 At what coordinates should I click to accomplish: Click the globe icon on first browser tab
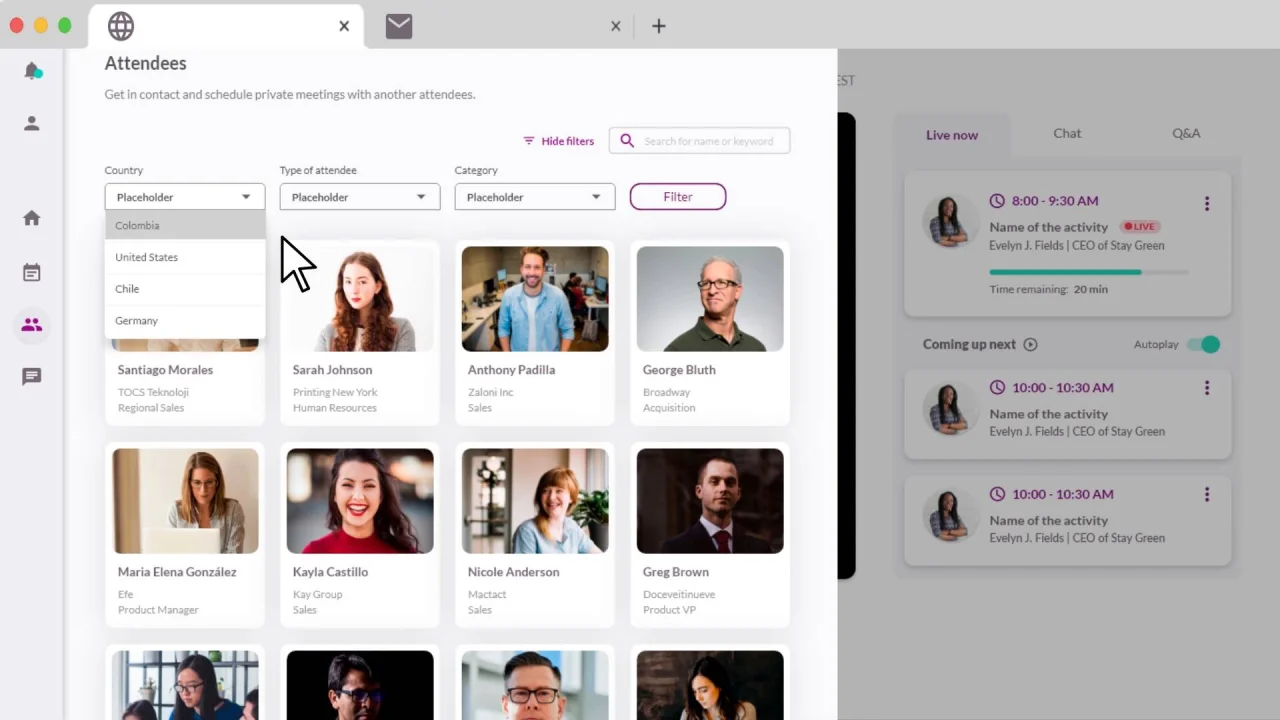[121, 26]
